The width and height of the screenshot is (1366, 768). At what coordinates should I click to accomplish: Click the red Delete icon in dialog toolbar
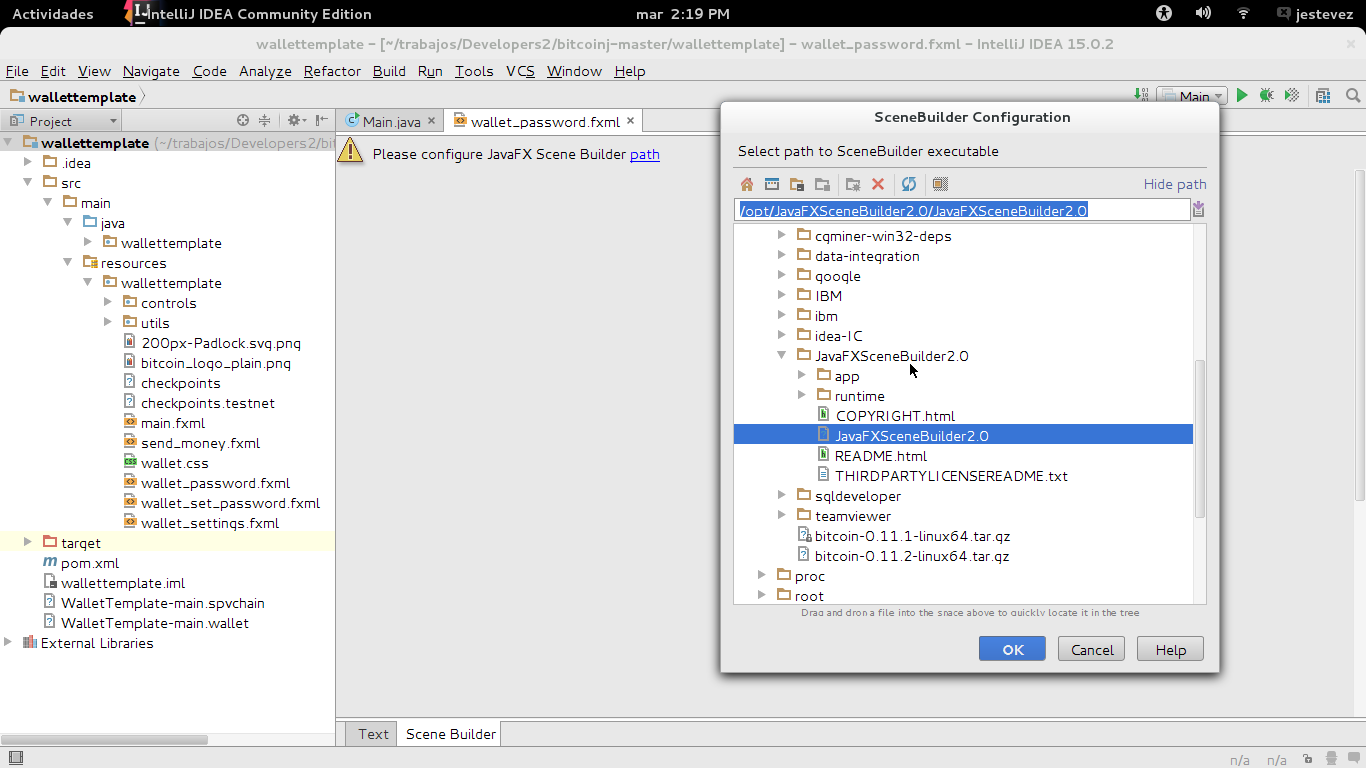pyautogui.click(x=878, y=184)
